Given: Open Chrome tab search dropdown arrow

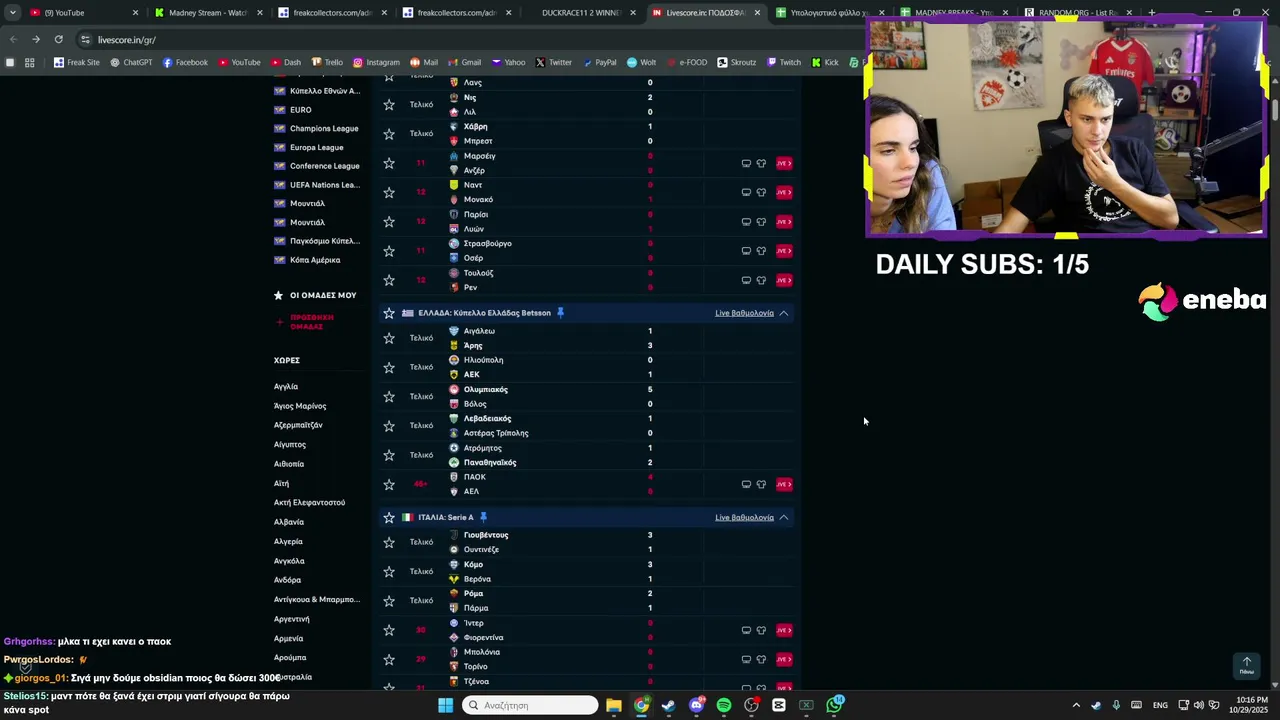Looking at the screenshot, I should pyautogui.click(x=12, y=13).
